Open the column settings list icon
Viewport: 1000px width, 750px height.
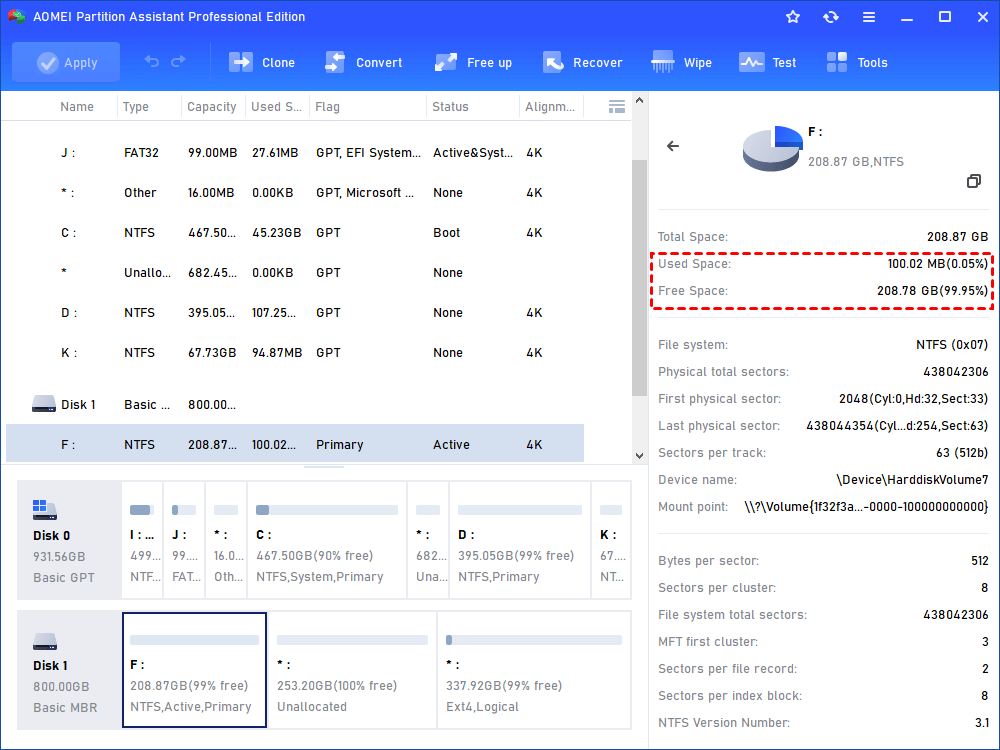pos(617,107)
